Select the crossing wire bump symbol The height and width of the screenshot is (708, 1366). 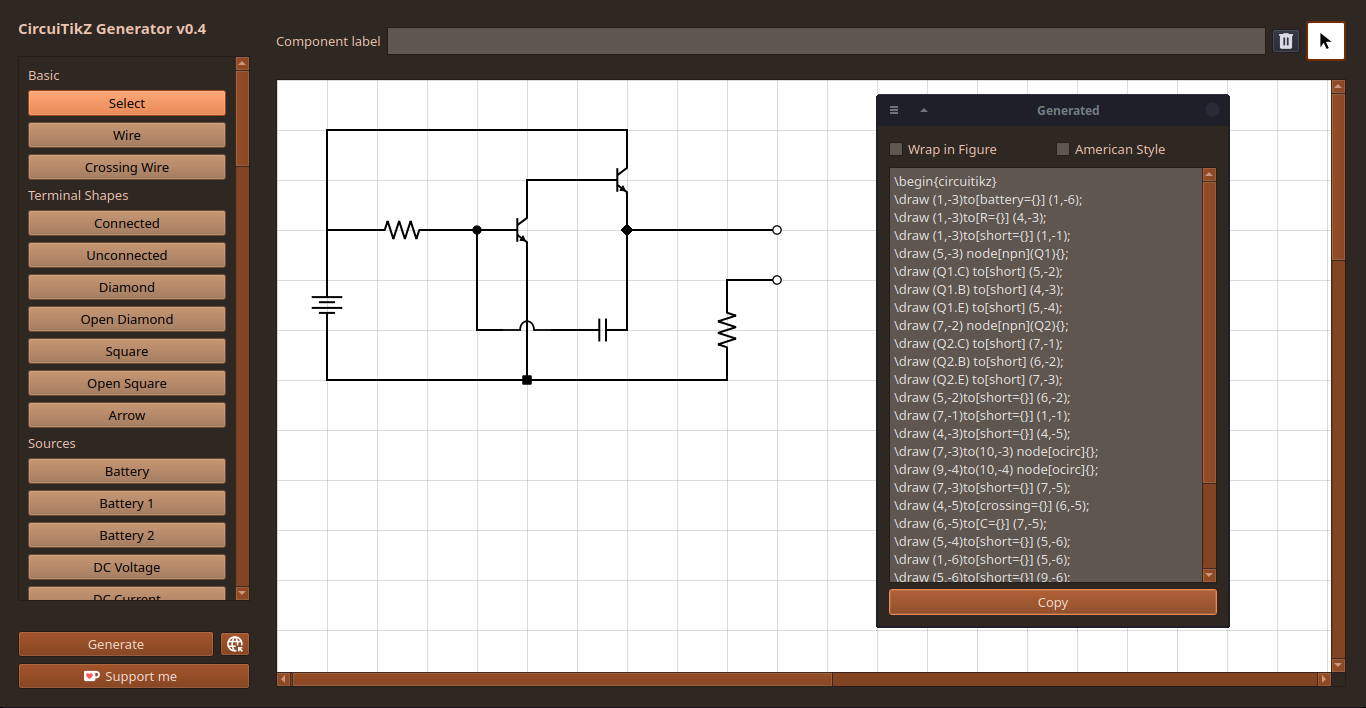pyautogui.click(x=527, y=325)
